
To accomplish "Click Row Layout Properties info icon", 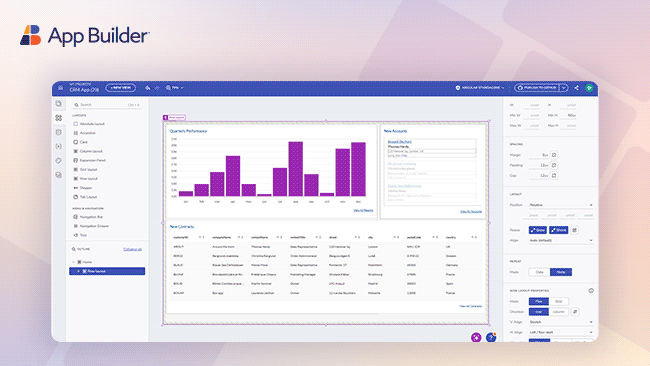I will (591, 291).
